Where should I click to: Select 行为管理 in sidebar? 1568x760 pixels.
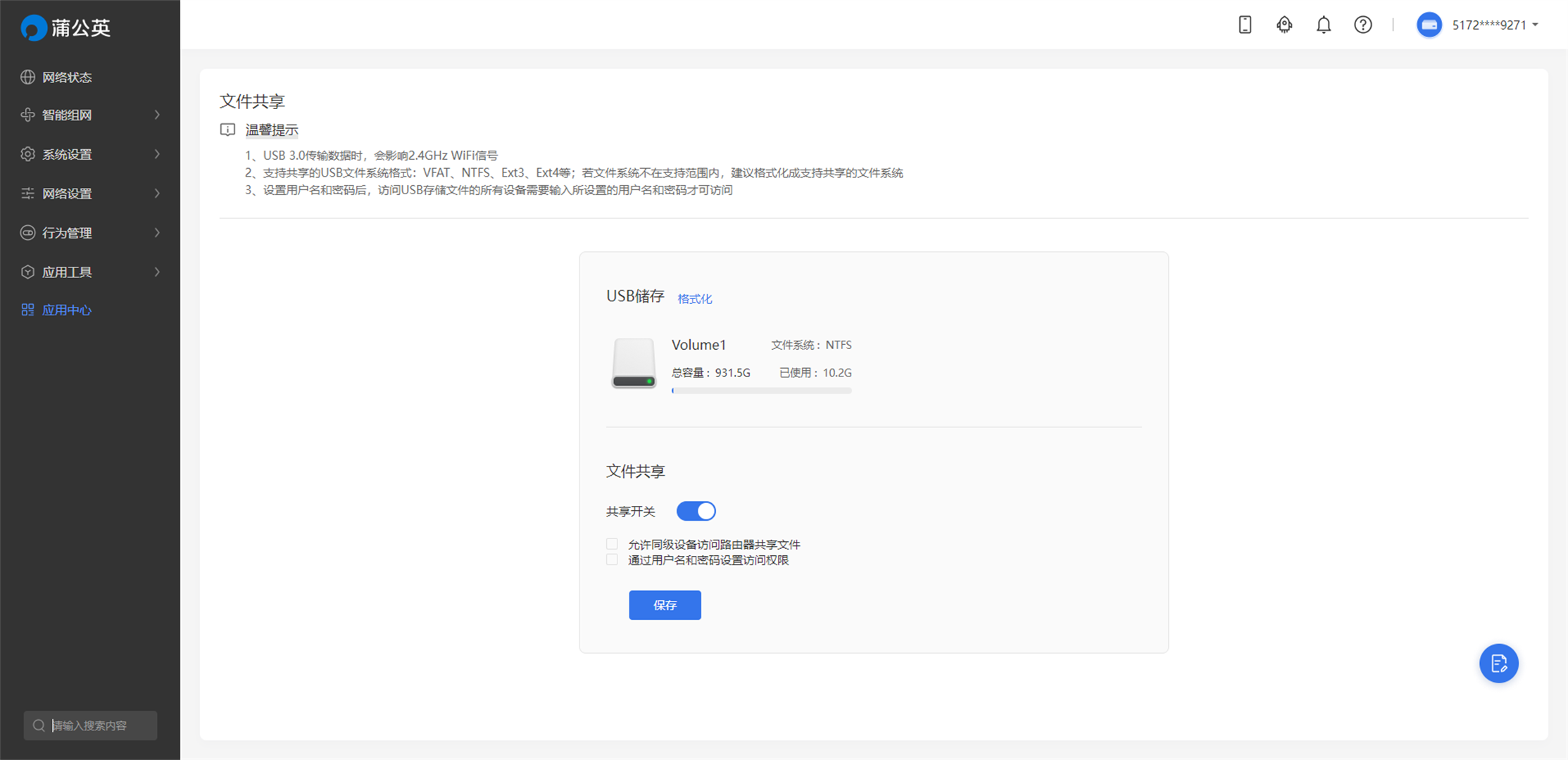90,232
